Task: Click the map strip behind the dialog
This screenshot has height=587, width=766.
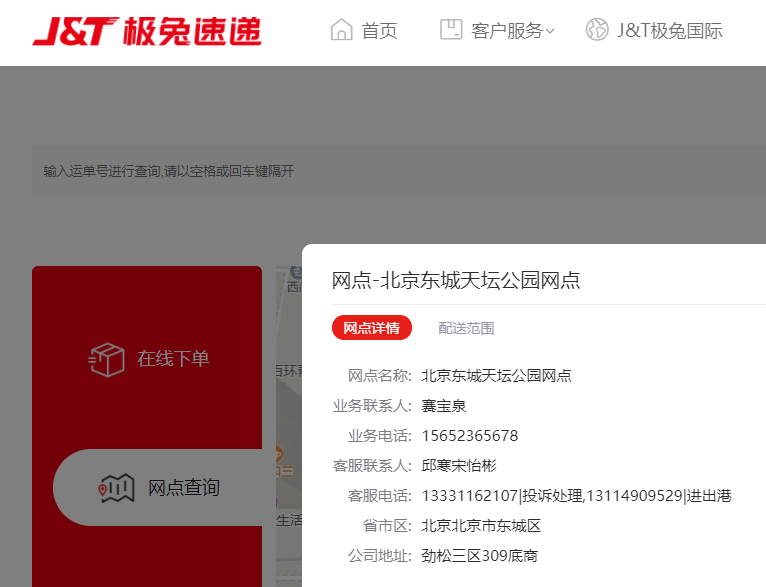Action: coord(289,426)
